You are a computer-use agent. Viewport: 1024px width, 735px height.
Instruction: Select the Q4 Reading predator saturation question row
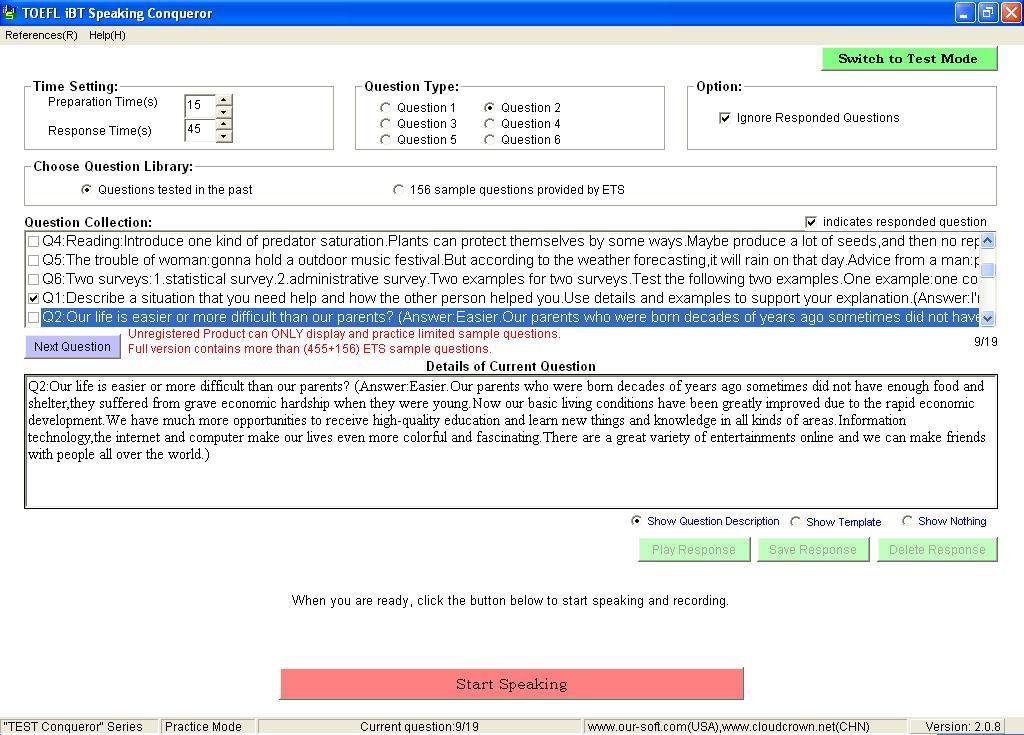click(509, 241)
